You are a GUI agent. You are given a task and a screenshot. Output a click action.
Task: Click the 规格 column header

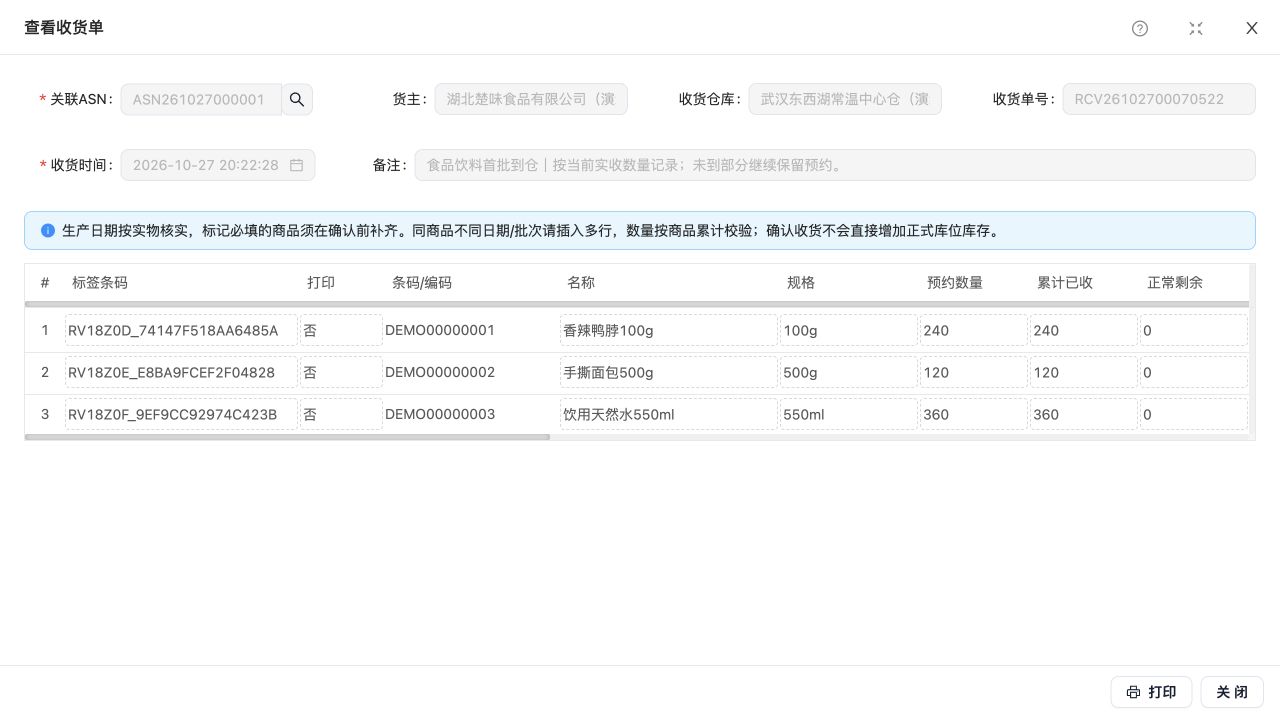(801, 283)
